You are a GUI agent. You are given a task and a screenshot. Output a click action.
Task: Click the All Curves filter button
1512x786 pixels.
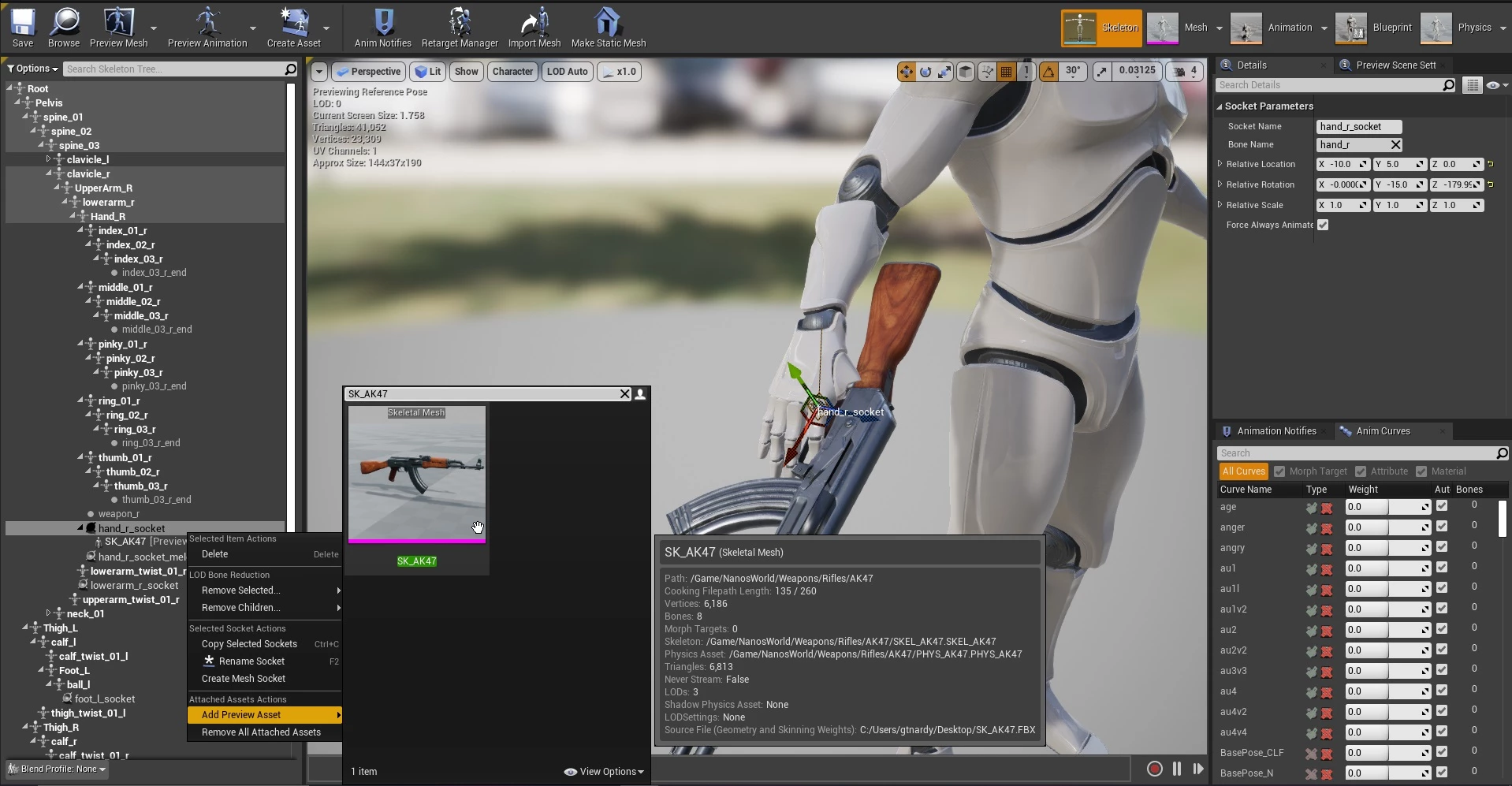point(1243,471)
